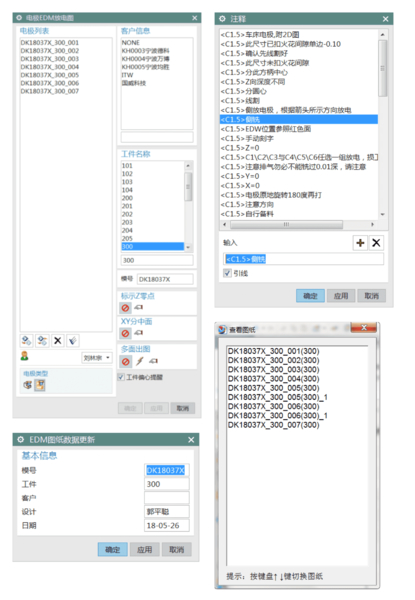Viewport: 415px width, 600px height.
Task: Toggle the red prohibition icon under 标示Z零点
Action: click(125, 308)
